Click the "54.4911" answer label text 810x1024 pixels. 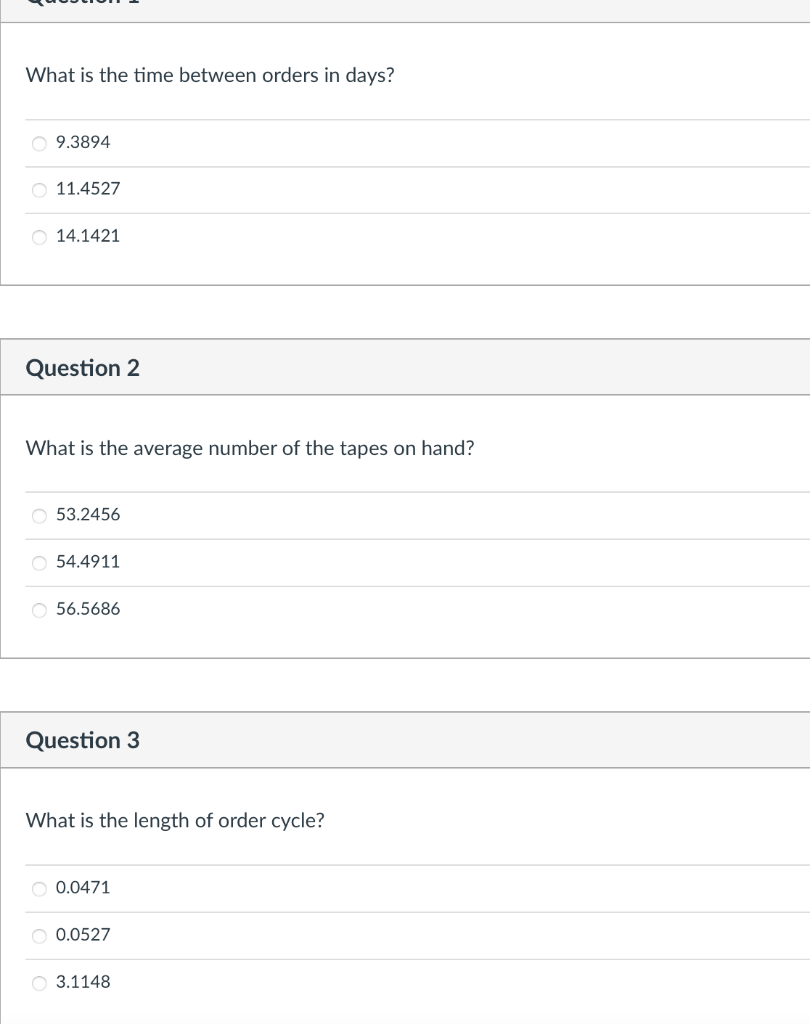coord(88,562)
